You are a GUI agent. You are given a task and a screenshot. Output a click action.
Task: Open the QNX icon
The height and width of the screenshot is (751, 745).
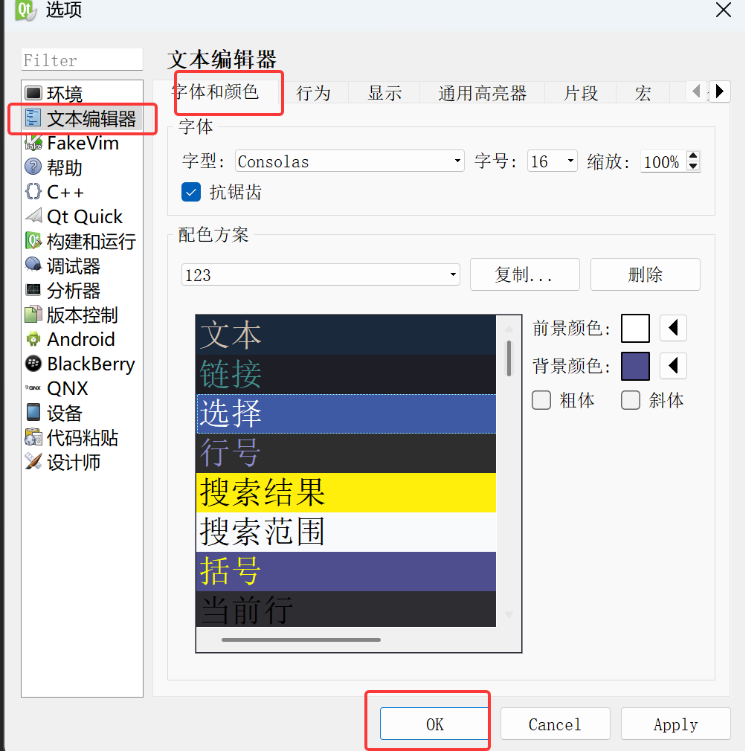tap(33, 387)
